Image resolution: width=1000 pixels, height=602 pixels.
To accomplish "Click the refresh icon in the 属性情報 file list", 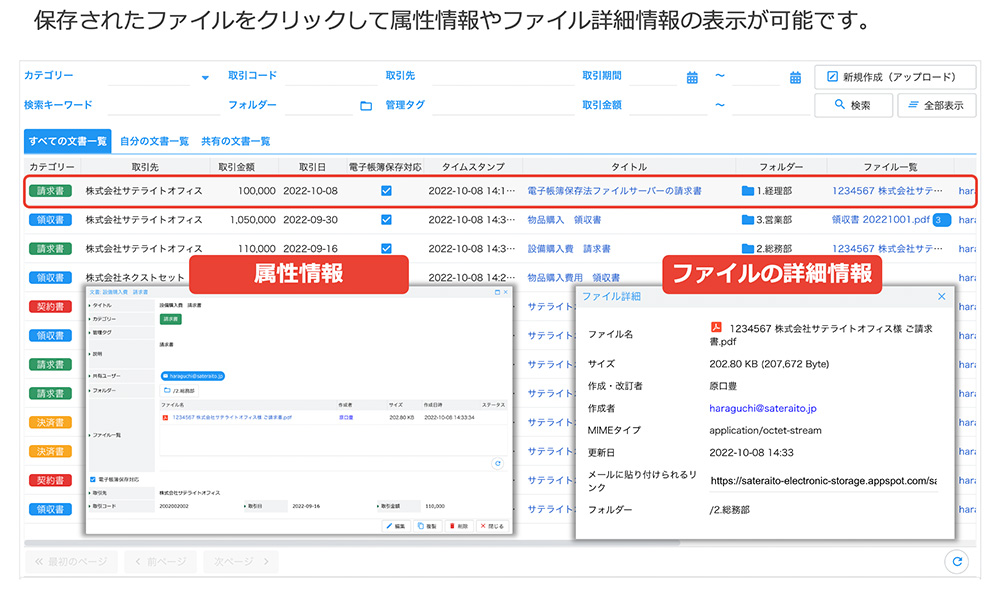I will click(497, 463).
